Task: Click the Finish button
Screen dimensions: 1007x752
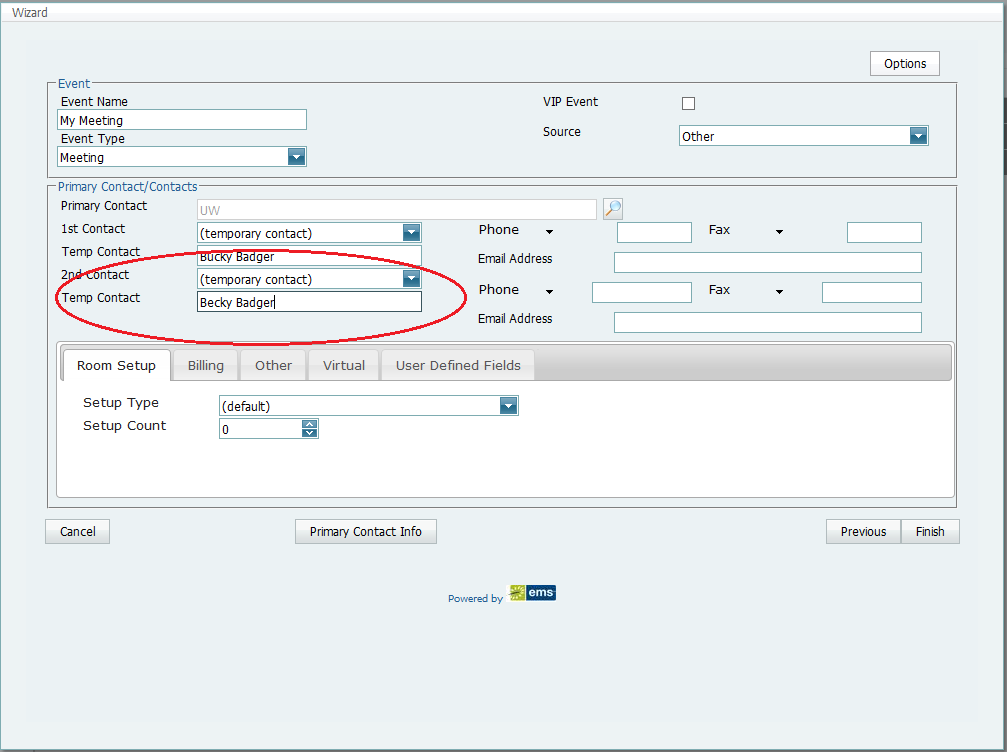Action: point(930,532)
